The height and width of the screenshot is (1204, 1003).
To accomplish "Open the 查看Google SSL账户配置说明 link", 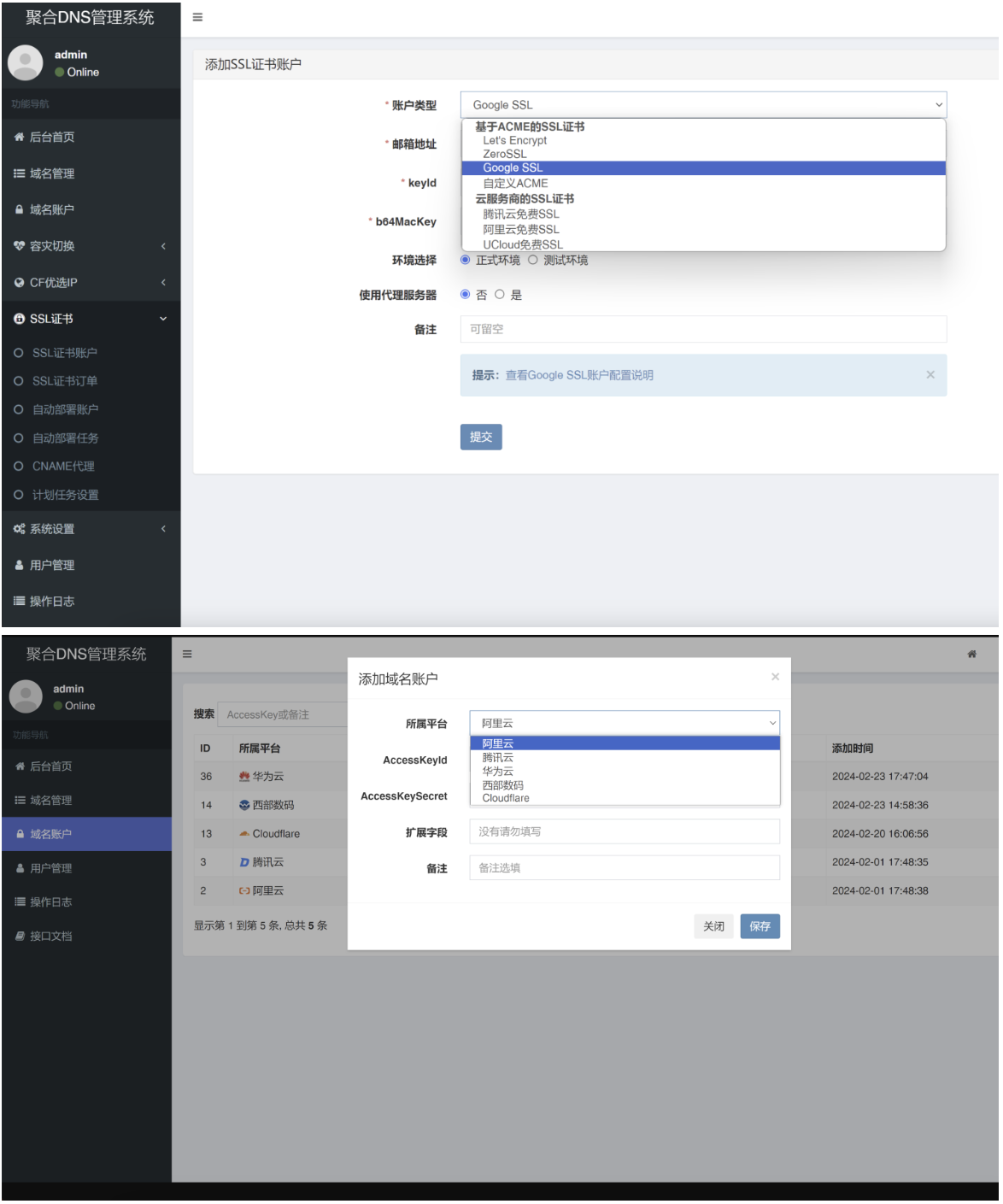I will point(579,376).
